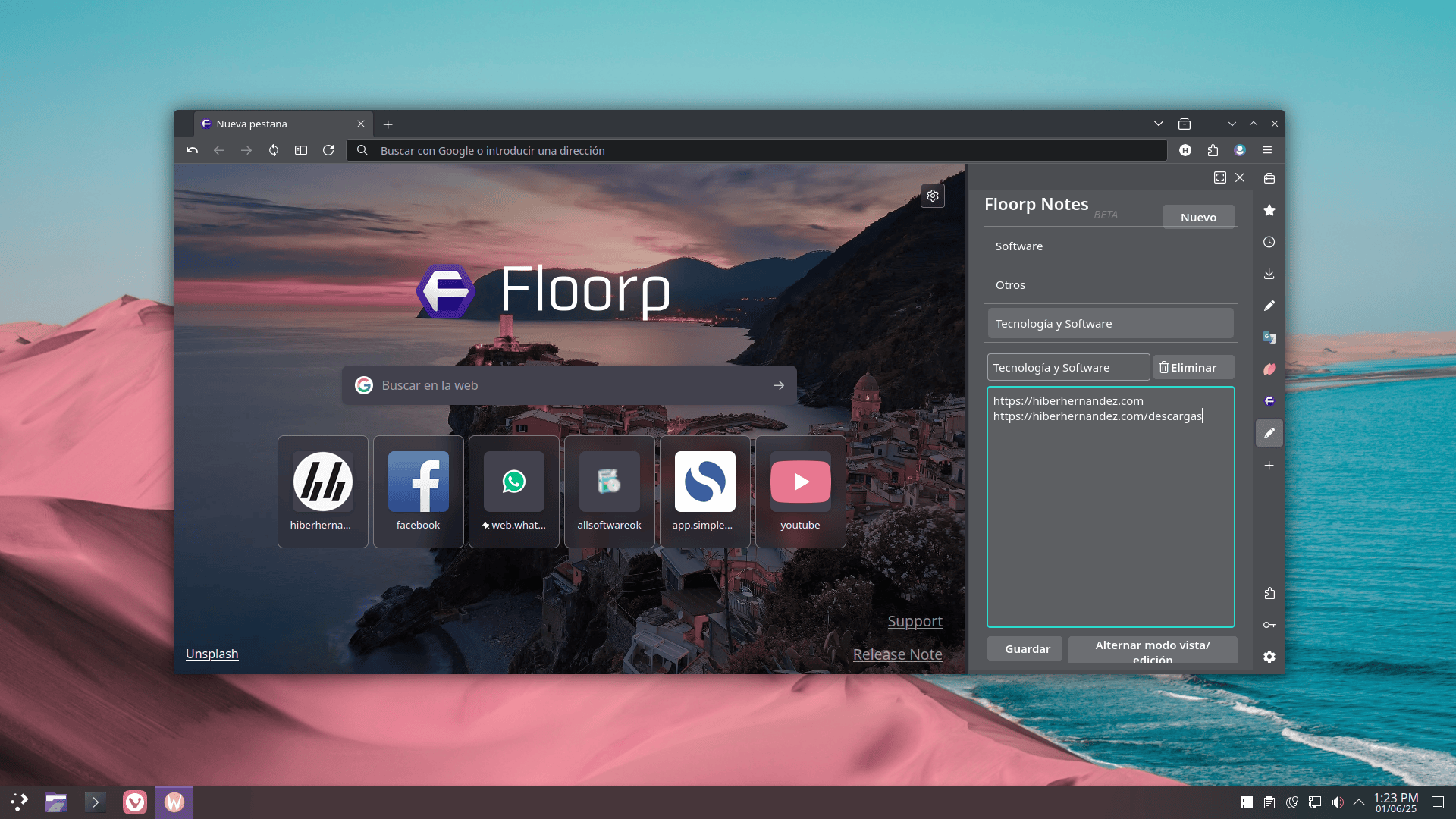Click the reload page button

pyautogui.click(x=328, y=150)
